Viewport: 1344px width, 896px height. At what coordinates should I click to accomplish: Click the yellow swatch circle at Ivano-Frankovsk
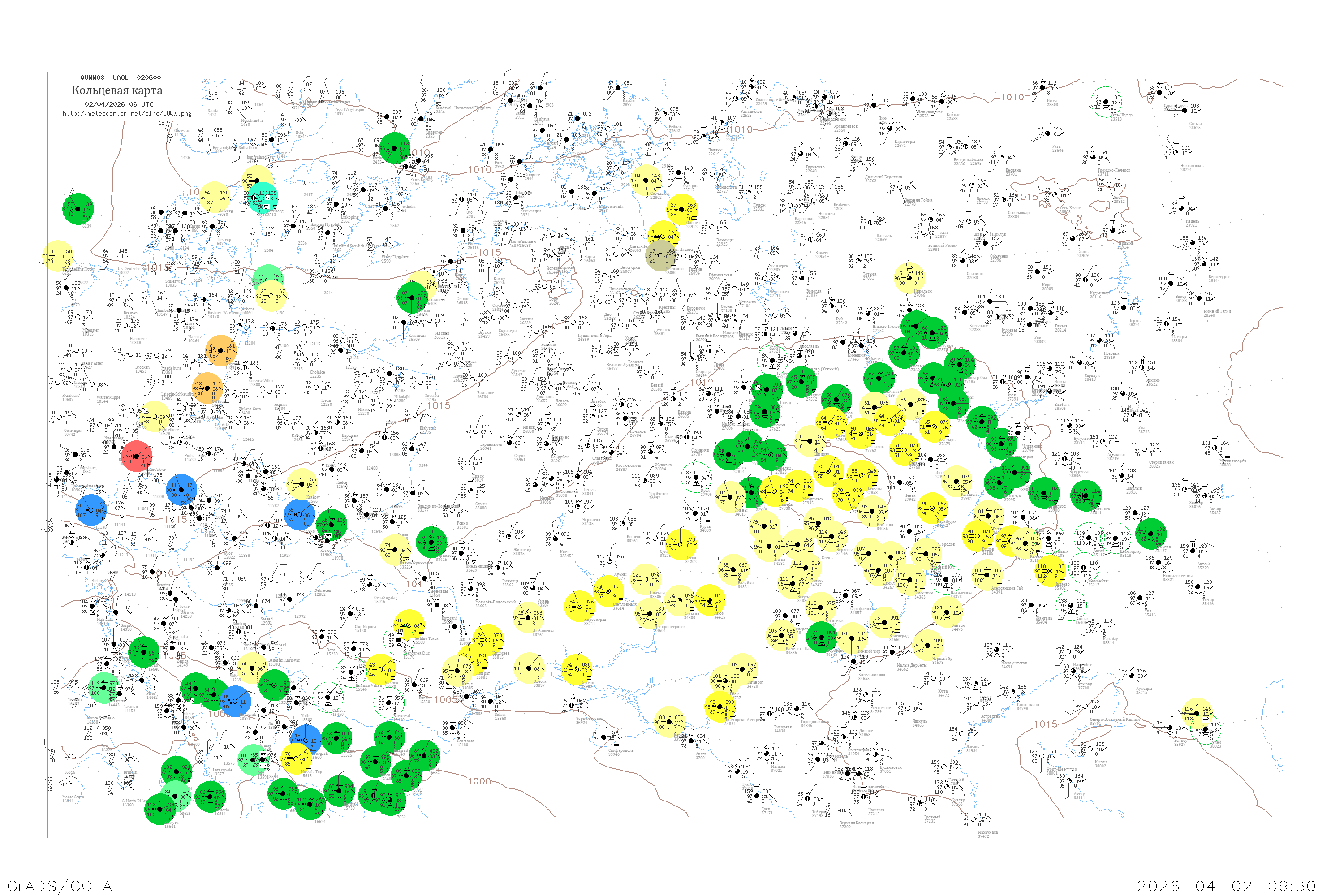(x=395, y=549)
